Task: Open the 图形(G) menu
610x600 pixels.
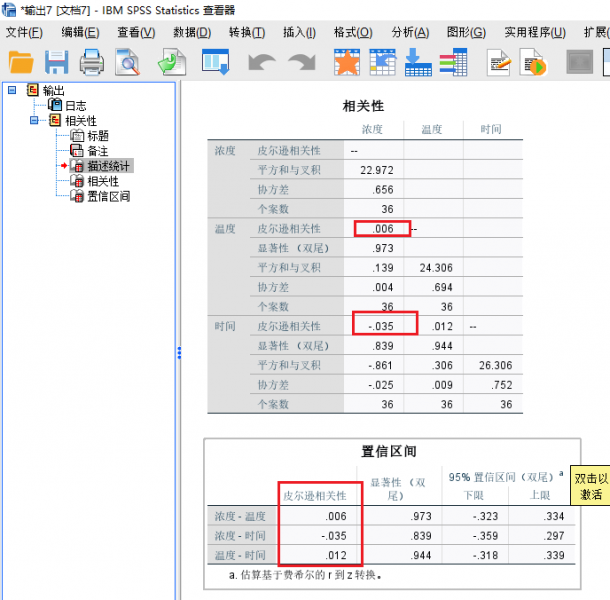Action: [x=466, y=32]
